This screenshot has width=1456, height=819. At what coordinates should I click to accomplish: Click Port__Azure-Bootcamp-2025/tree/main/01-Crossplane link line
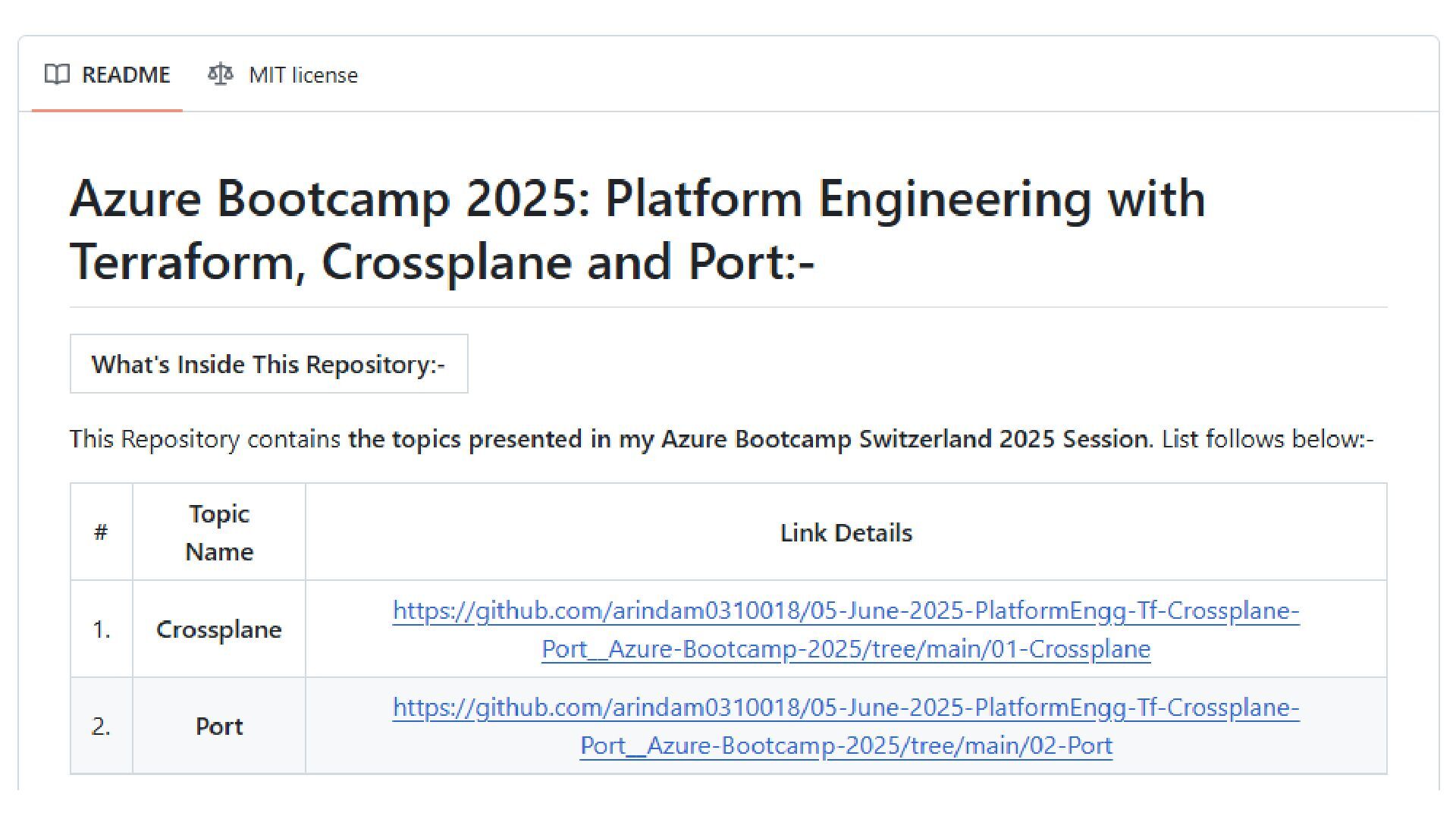tap(846, 649)
